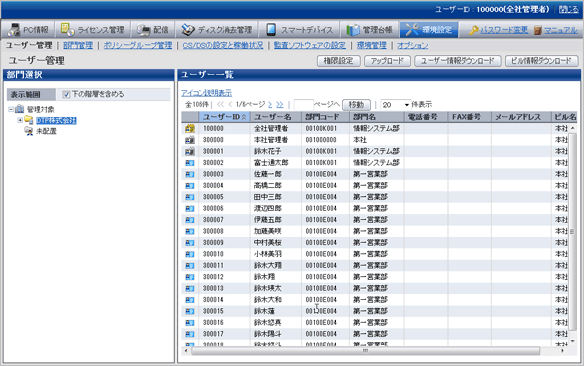Click user icon for row 300010
This screenshot has width=584, height=366.
[x=190, y=254]
